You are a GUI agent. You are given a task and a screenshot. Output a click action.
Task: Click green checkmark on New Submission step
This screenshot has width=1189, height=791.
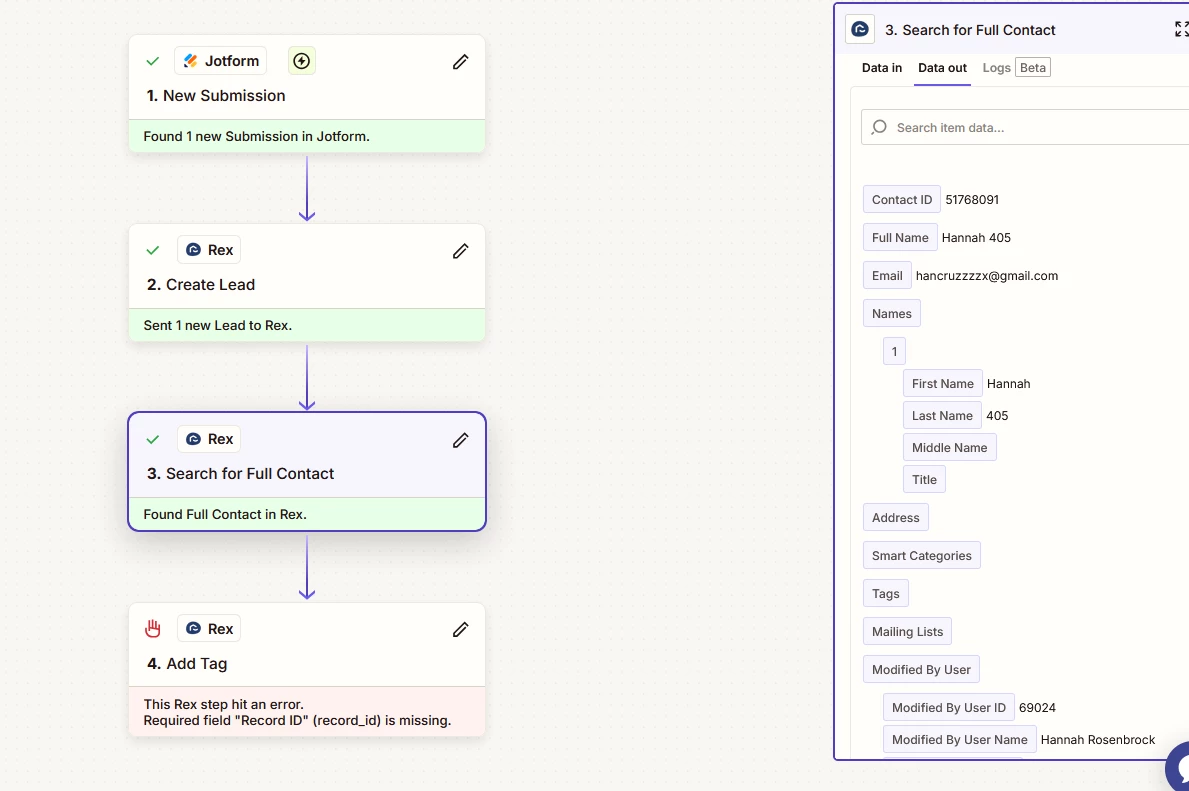152,61
